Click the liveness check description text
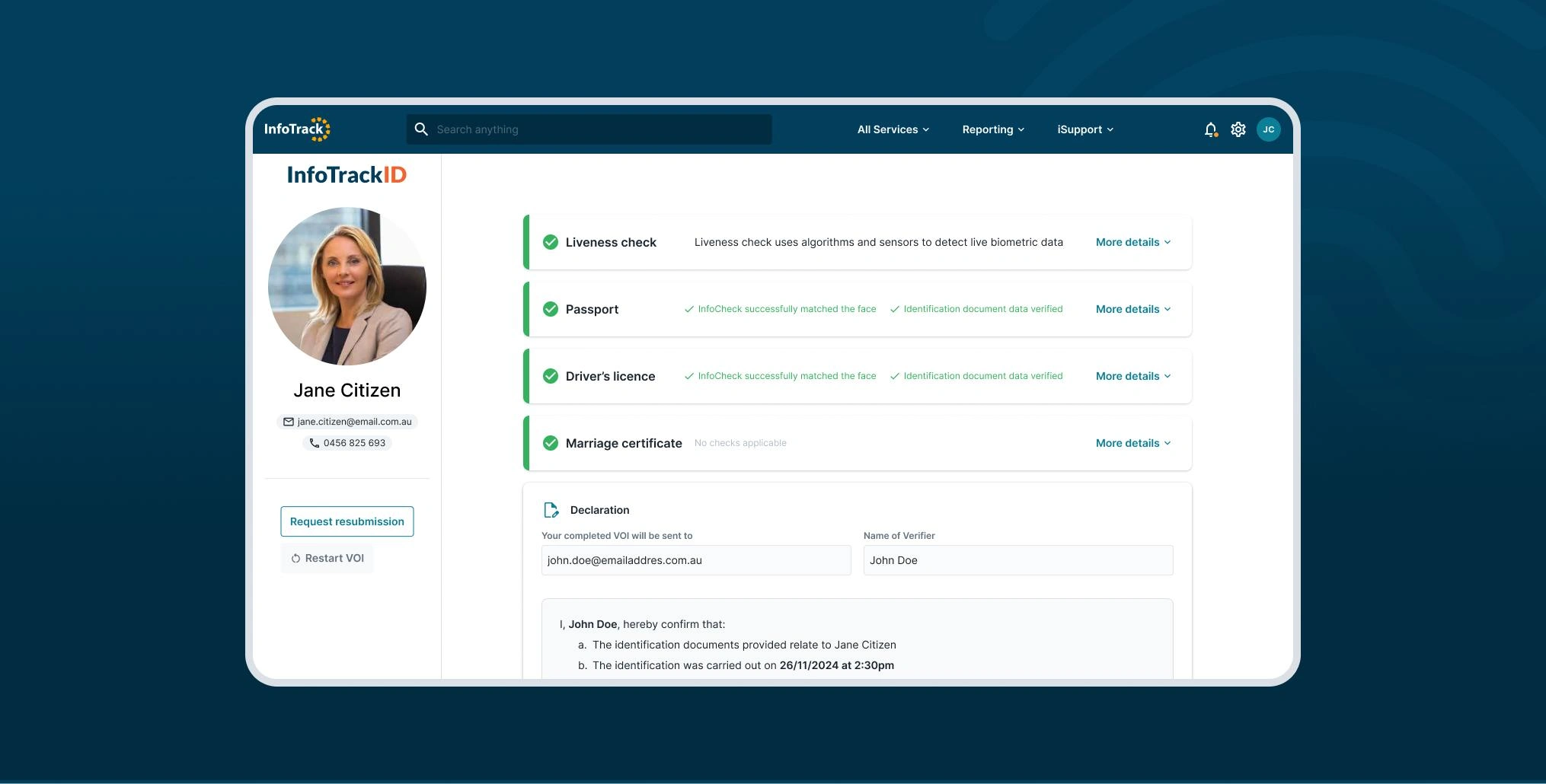The width and height of the screenshot is (1546, 784). coord(879,242)
